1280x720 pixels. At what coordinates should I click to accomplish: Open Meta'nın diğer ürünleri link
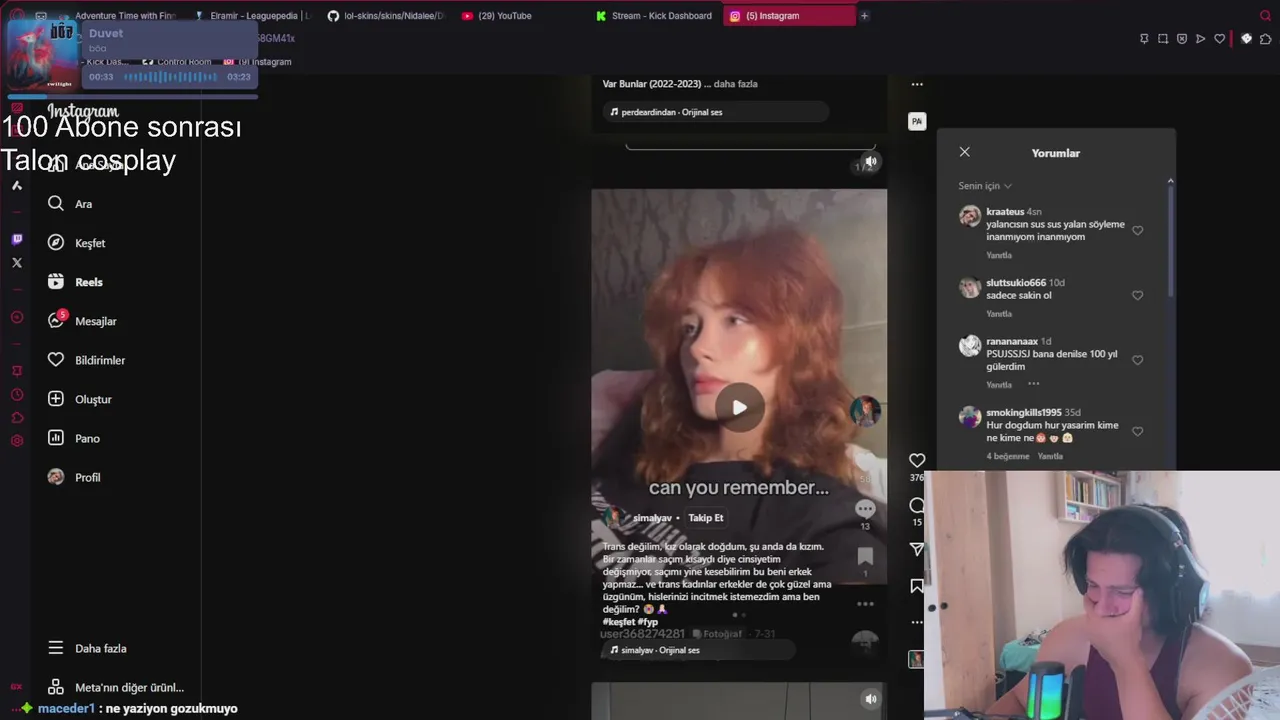(x=115, y=688)
